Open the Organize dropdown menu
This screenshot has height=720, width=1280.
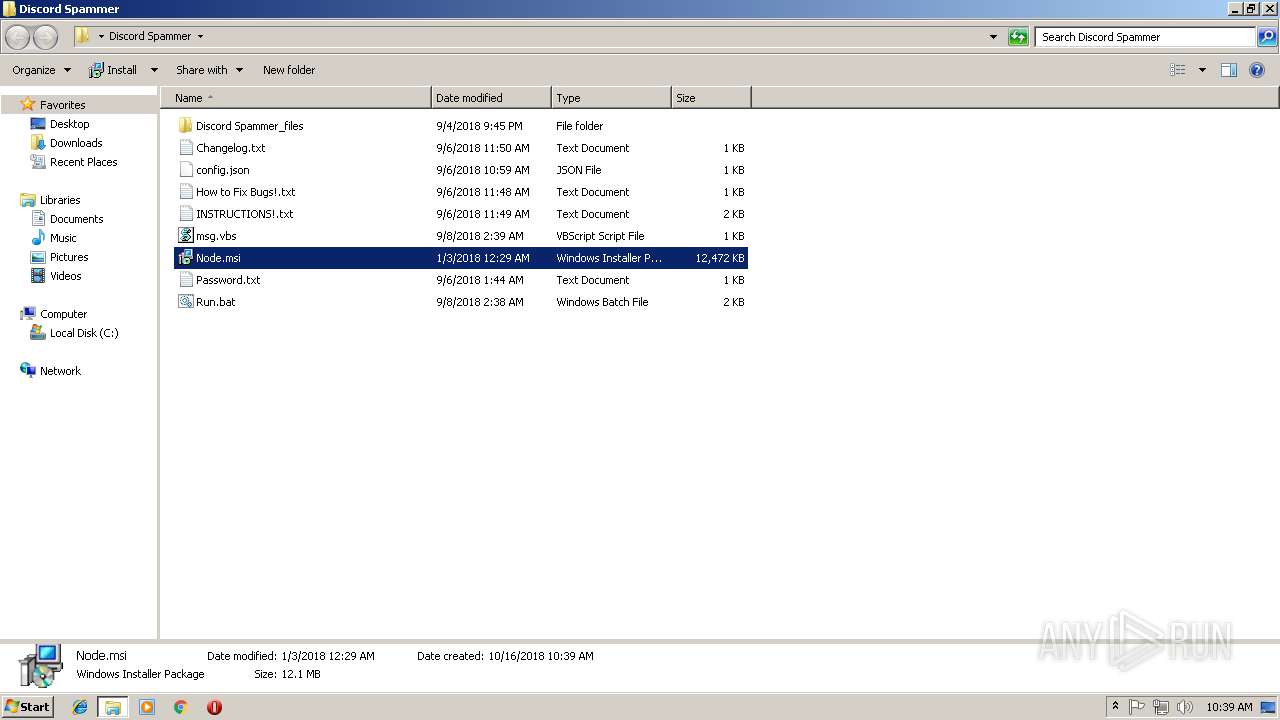pos(41,70)
